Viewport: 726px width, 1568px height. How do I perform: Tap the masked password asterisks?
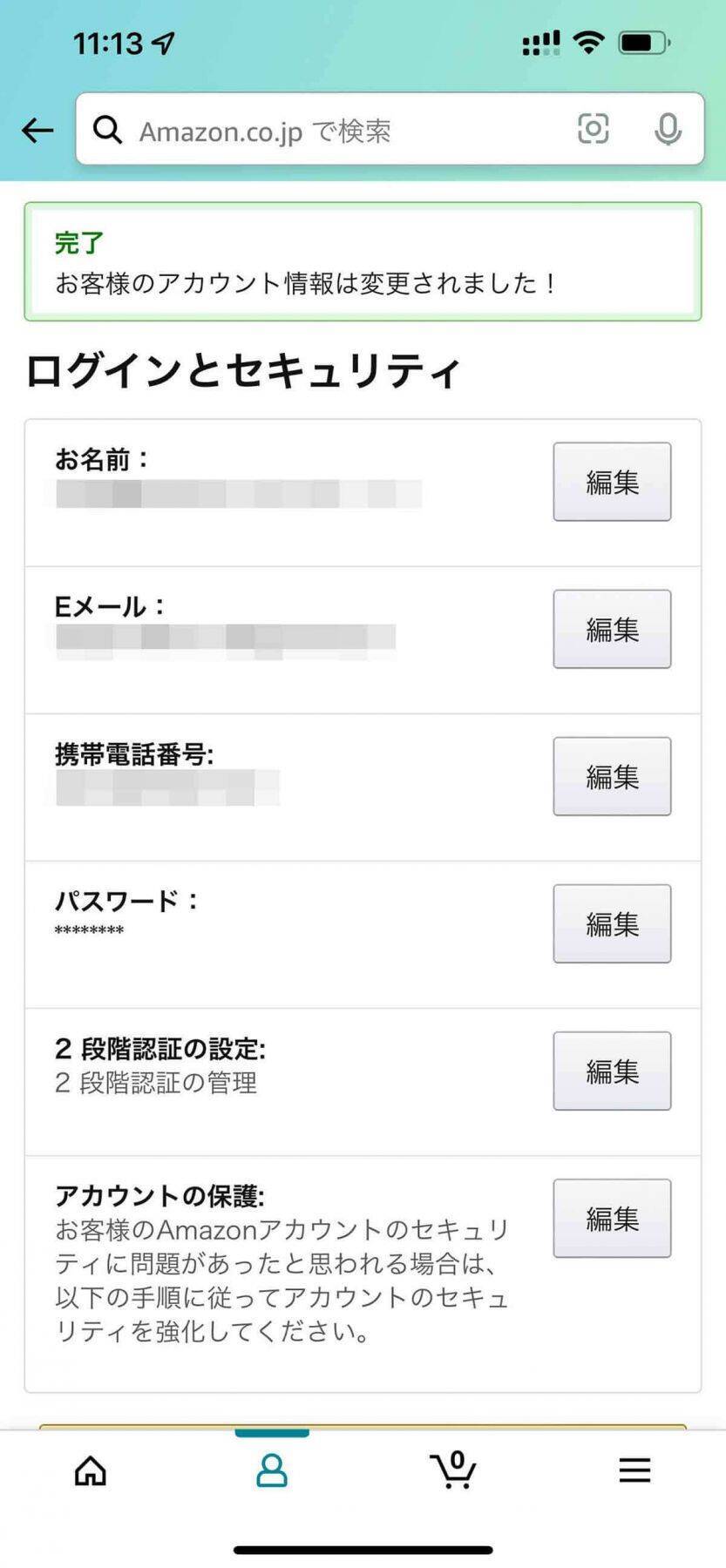coord(89,931)
